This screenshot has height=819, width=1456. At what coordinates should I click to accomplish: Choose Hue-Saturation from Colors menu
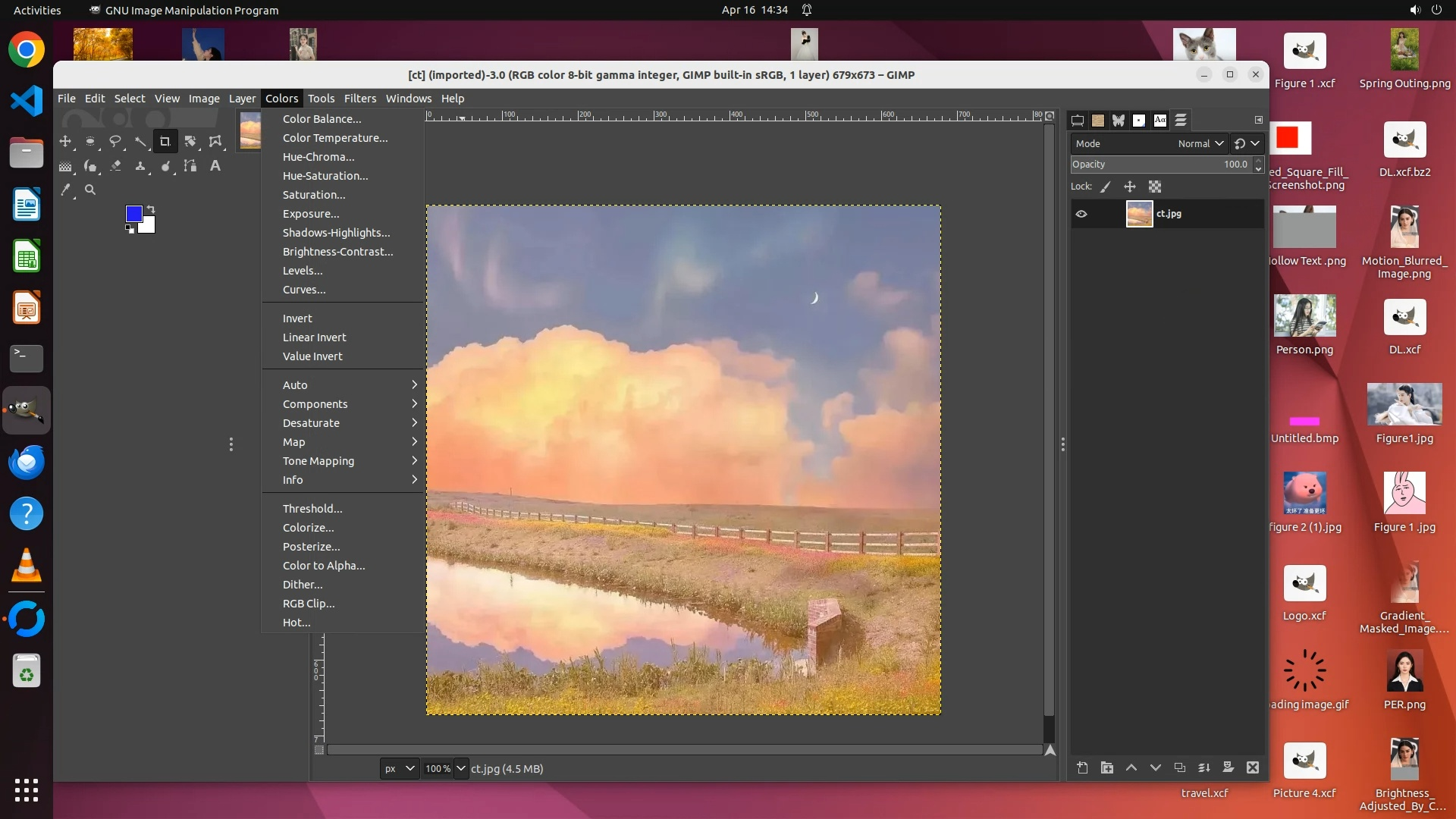[325, 176]
